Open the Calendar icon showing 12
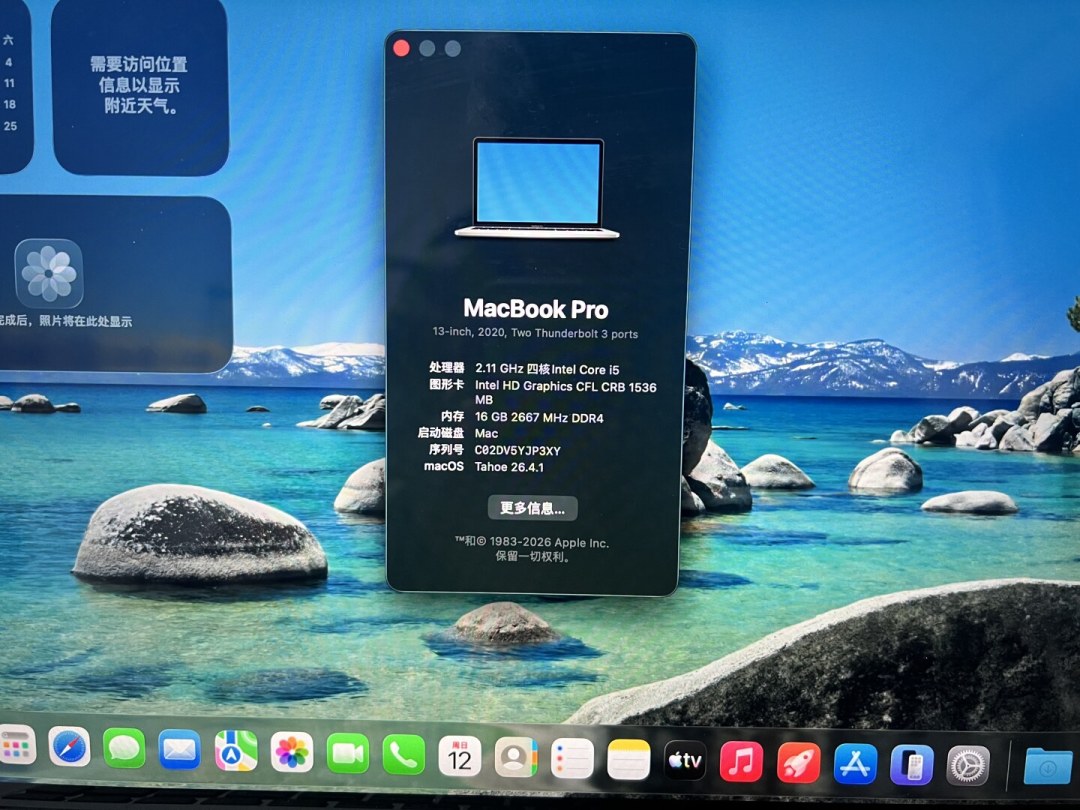 click(459, 756)
